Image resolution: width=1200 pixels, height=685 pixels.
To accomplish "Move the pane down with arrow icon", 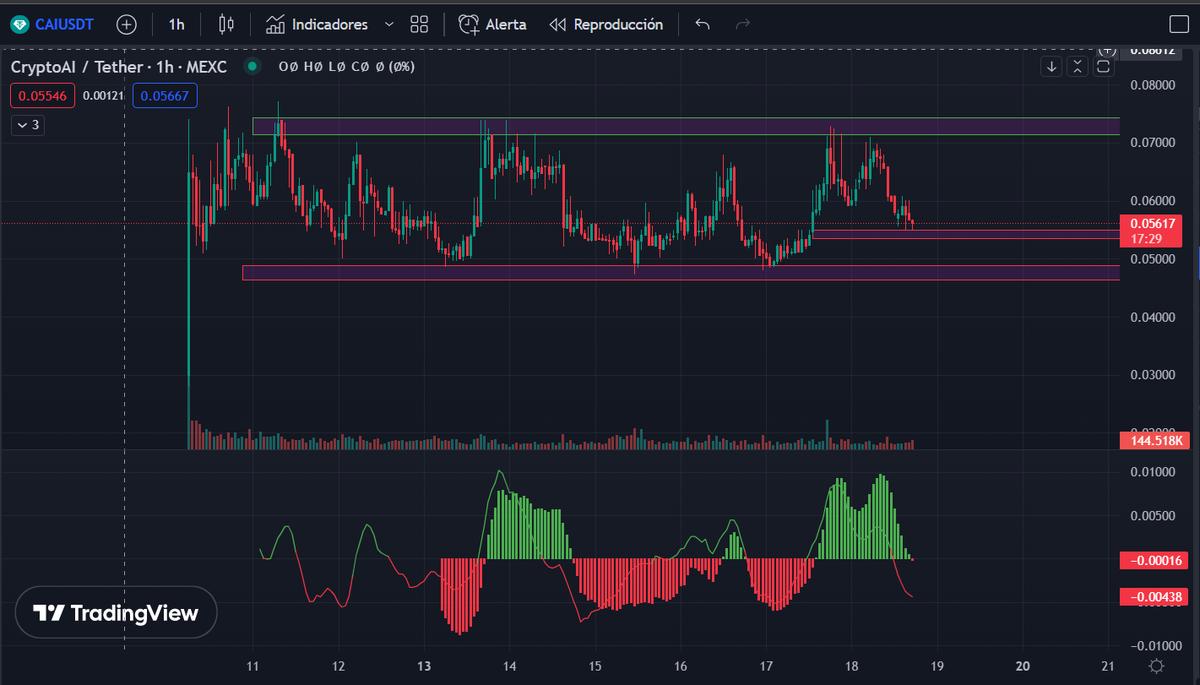I will tap(1051, 67).
